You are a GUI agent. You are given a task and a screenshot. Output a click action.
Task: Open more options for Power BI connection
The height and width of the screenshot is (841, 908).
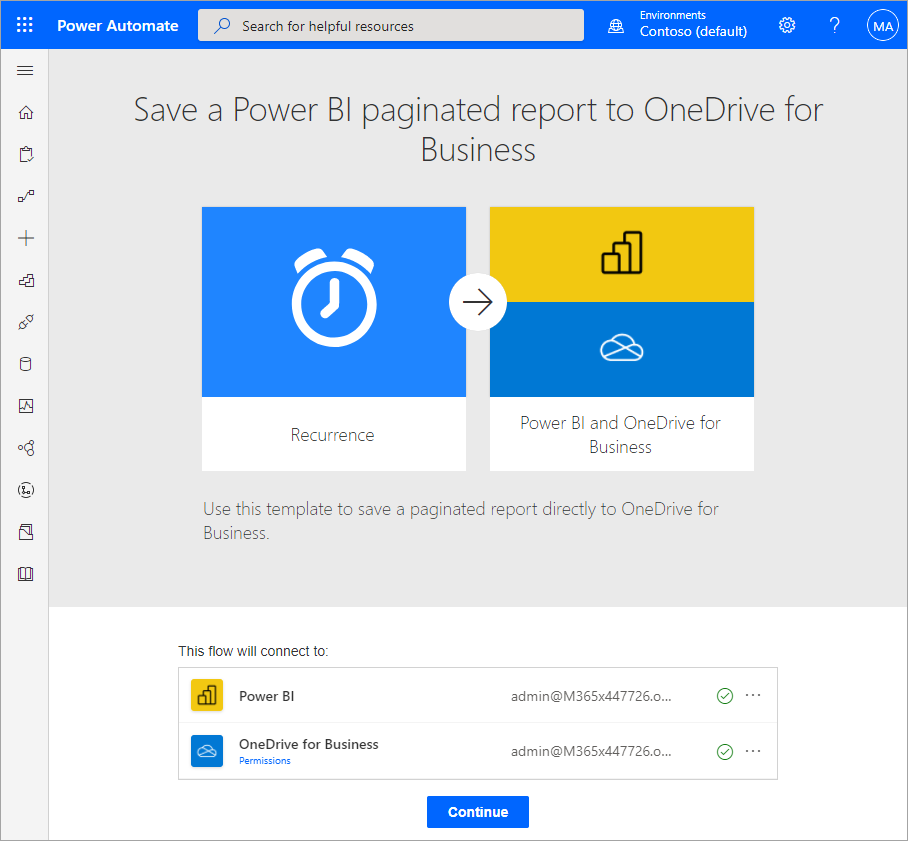tap(753, 695)
